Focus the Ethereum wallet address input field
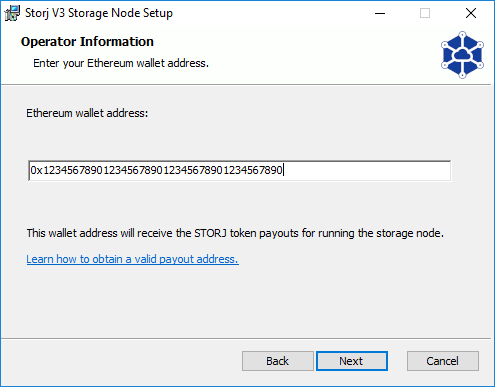Viewport: 495px width, 387px height. (x=240, y=171)
